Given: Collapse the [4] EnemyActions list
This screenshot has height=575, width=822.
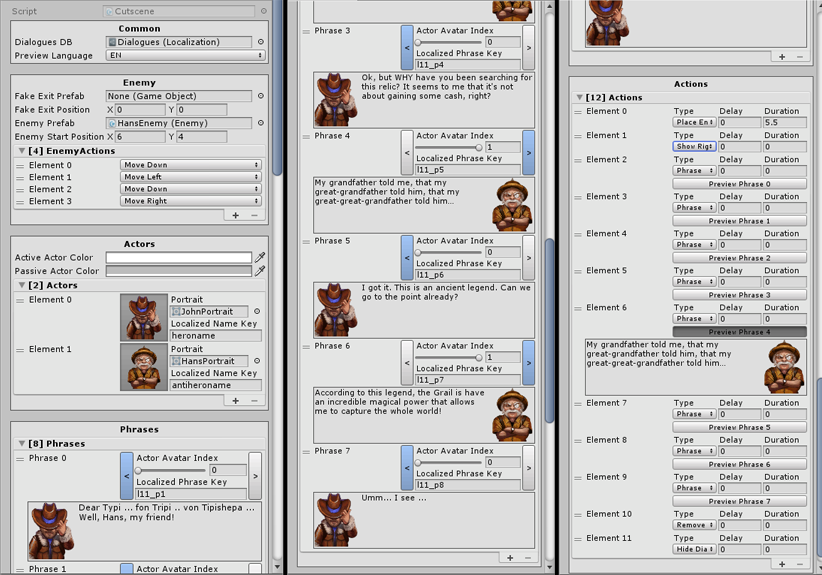Looking at the screenshot, I should tap(21, 151).
